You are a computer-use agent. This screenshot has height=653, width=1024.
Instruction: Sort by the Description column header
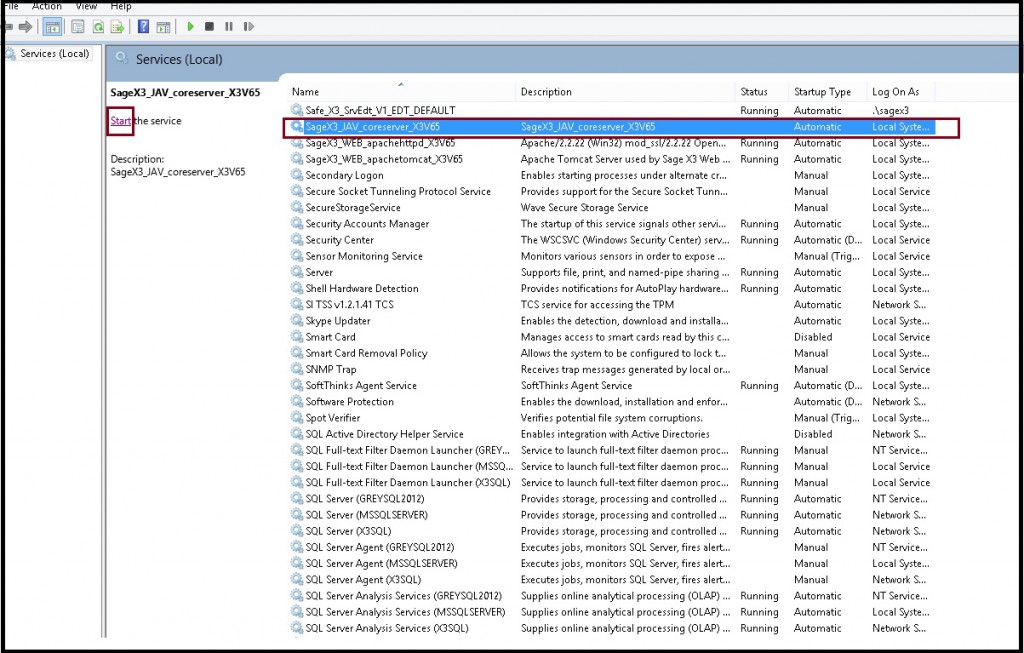[546, 92]
